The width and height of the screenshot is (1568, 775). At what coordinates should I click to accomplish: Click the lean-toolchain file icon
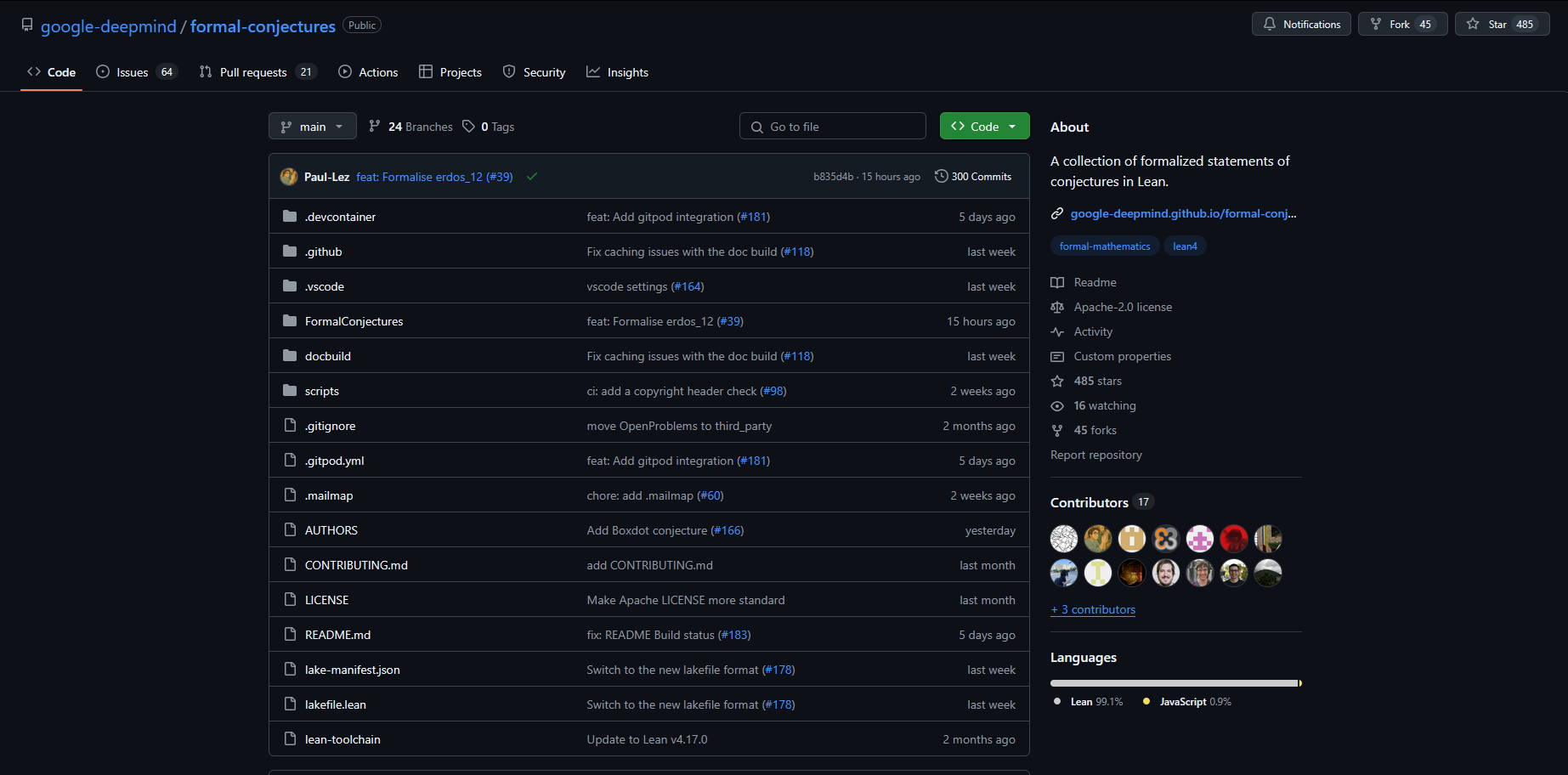tap(290, 739)
